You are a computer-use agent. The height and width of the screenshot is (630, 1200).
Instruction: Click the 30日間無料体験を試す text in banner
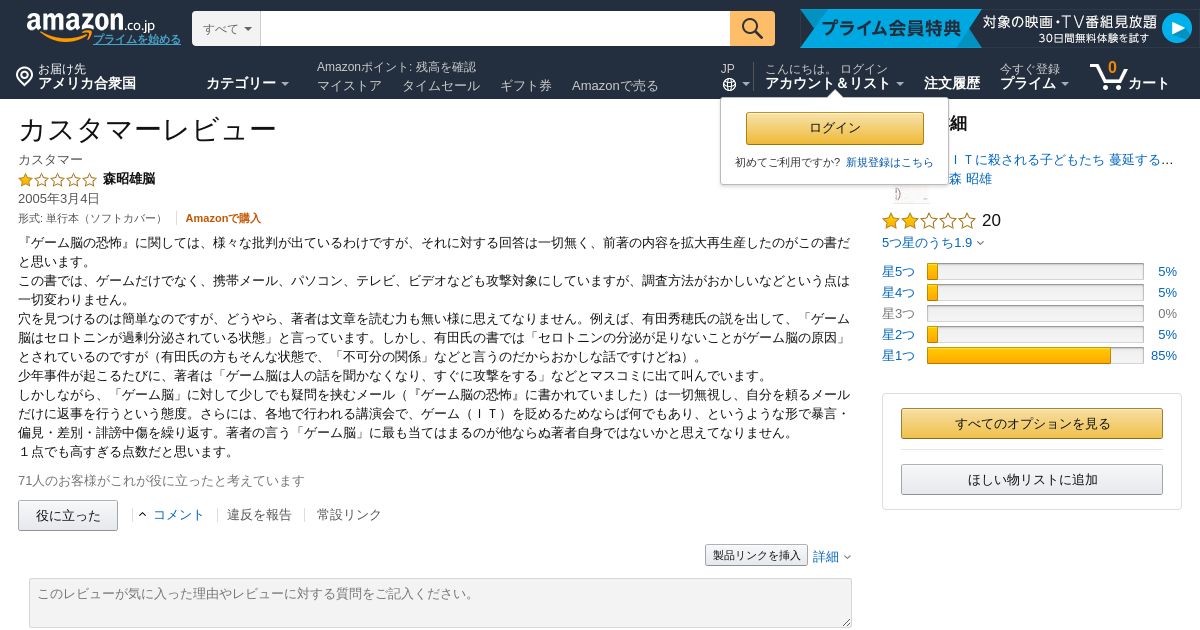(1094, 38)
